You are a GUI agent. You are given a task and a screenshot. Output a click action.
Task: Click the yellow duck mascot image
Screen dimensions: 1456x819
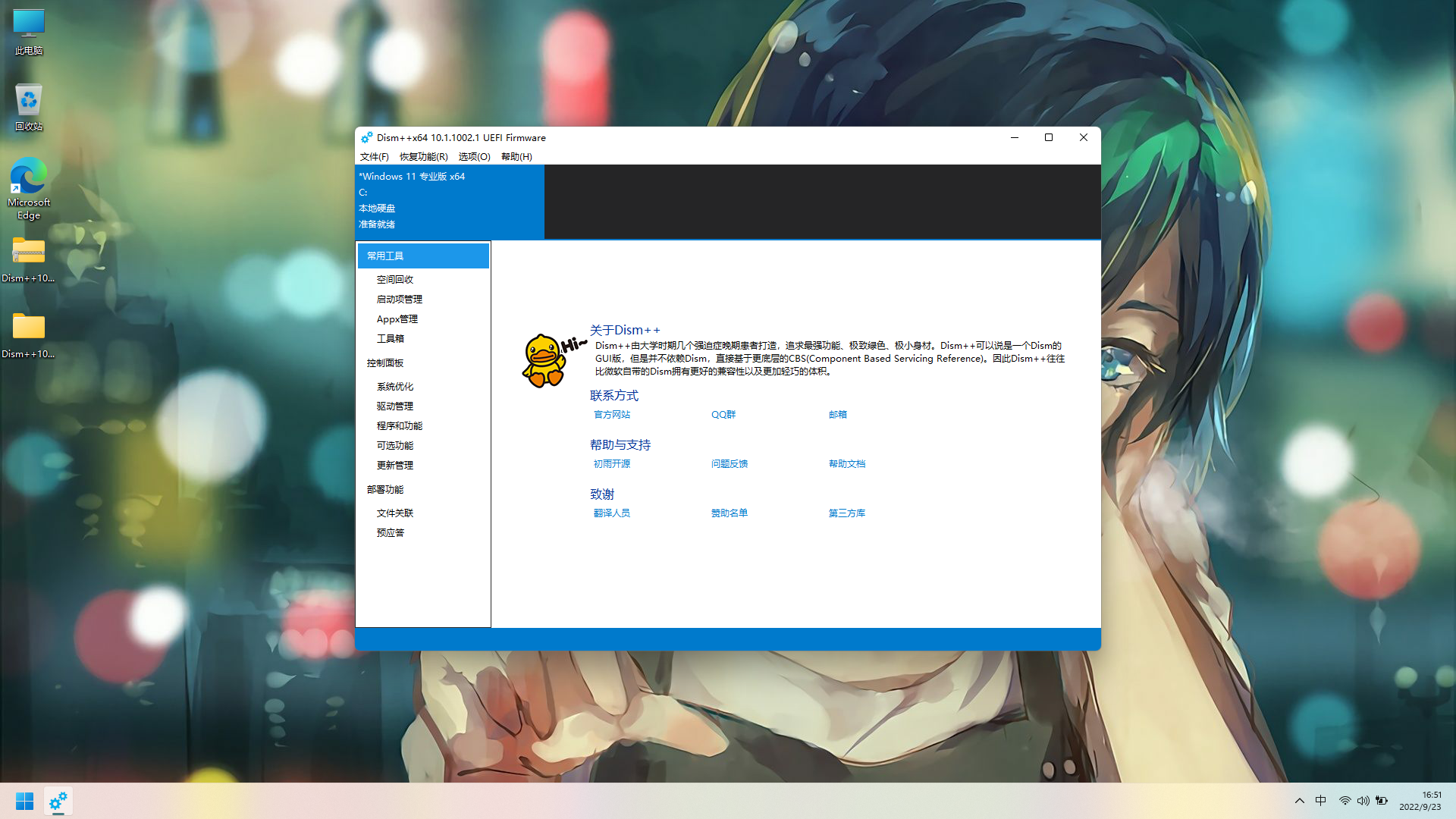[x=545, y=360]
